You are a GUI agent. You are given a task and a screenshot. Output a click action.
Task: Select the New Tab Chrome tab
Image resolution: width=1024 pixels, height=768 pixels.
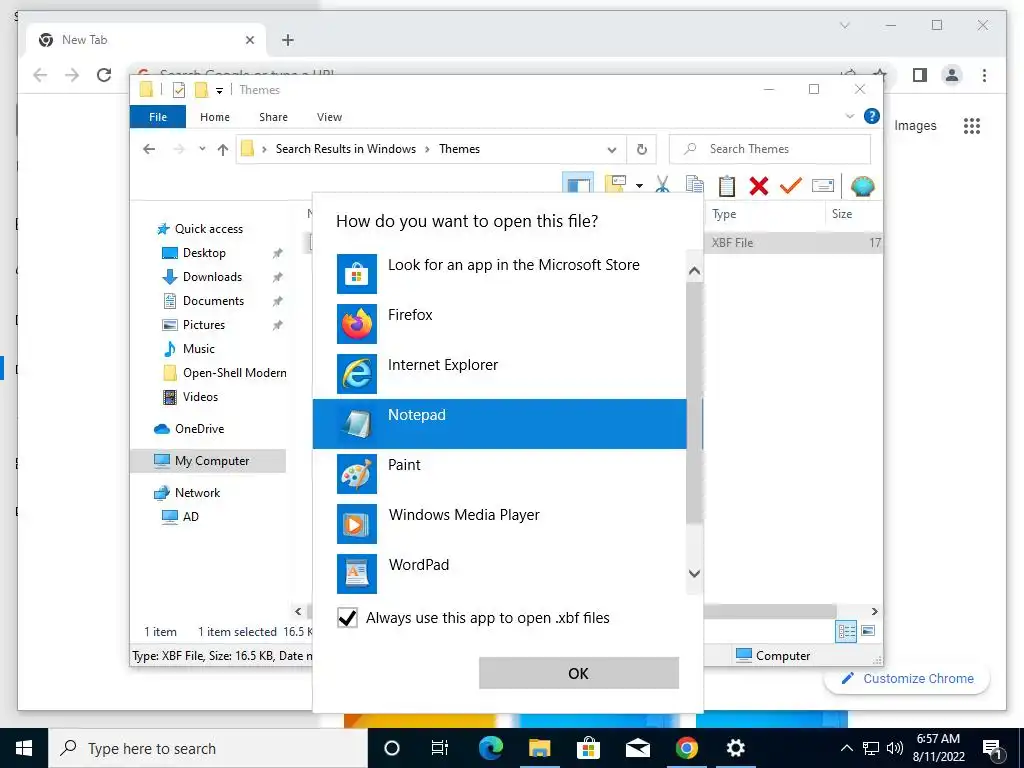[x=146, y=40]
